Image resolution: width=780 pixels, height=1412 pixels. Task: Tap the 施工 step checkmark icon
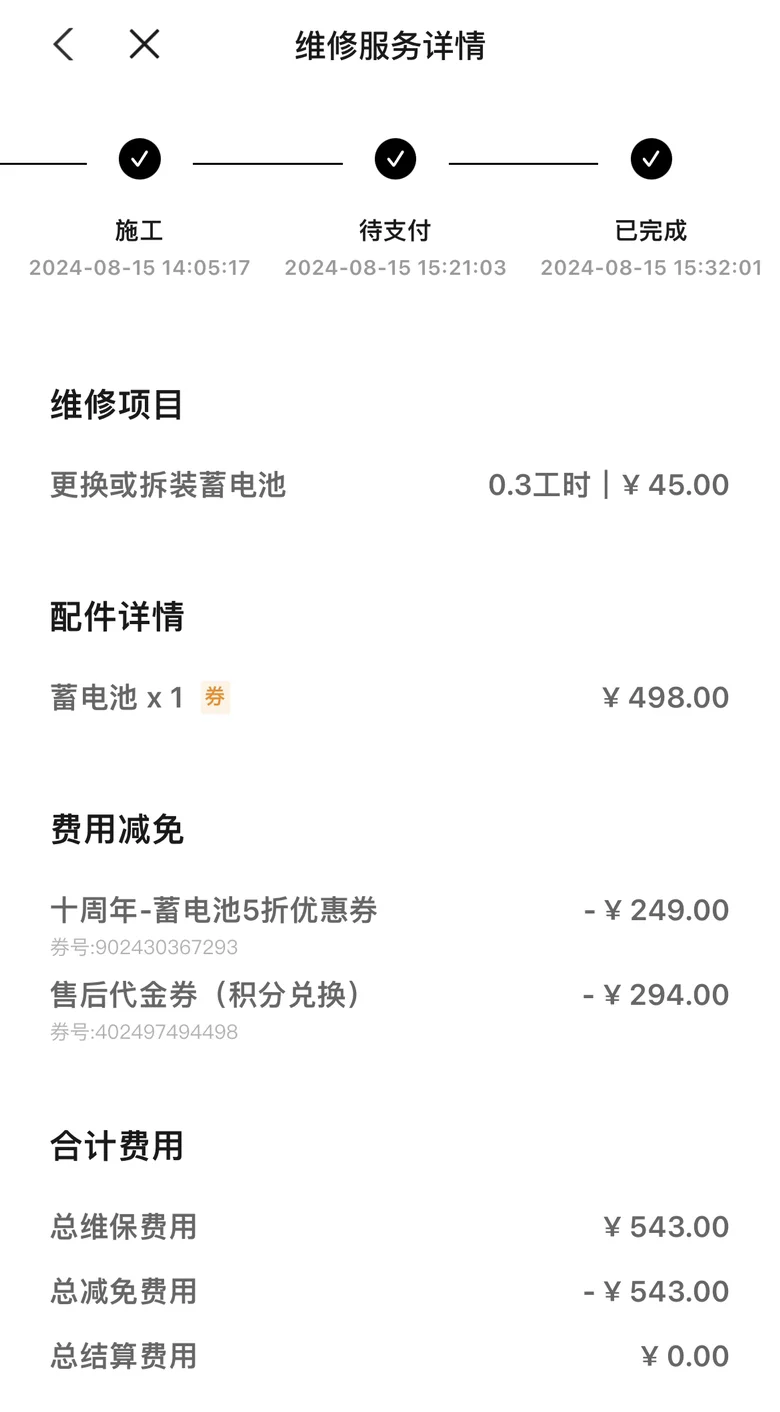click(x=139, y=159)
